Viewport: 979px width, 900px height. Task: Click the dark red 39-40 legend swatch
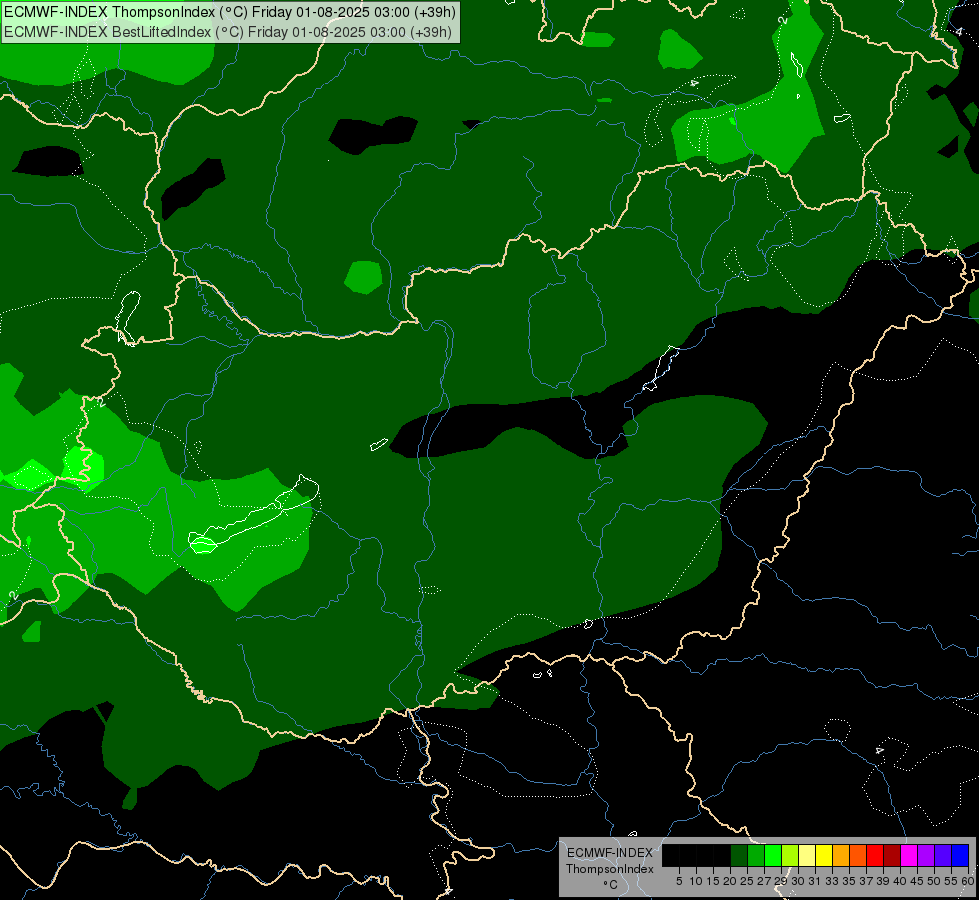click(x=892, y=856)
